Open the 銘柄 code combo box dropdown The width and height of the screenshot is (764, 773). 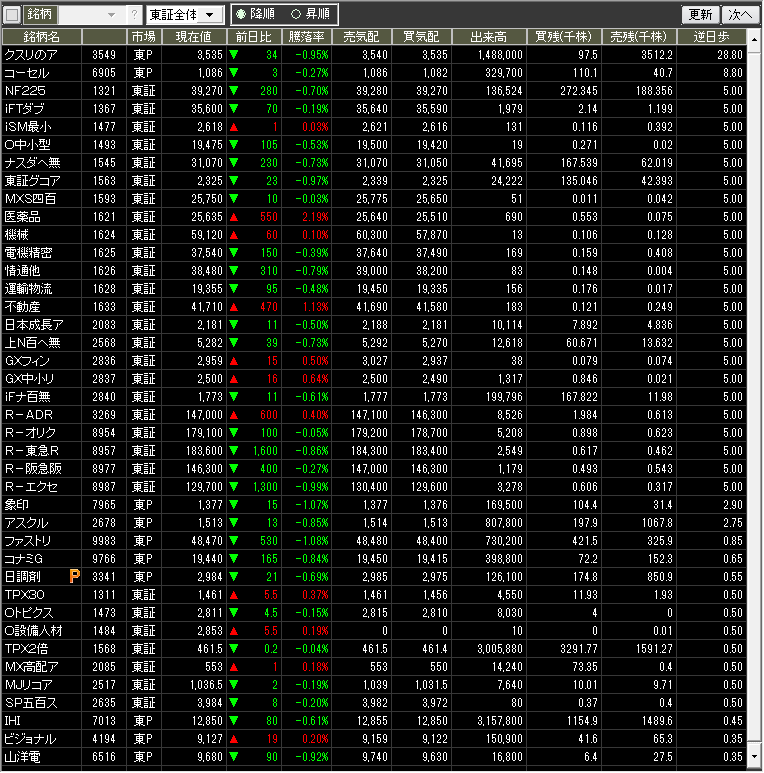(x=112, y=15)
